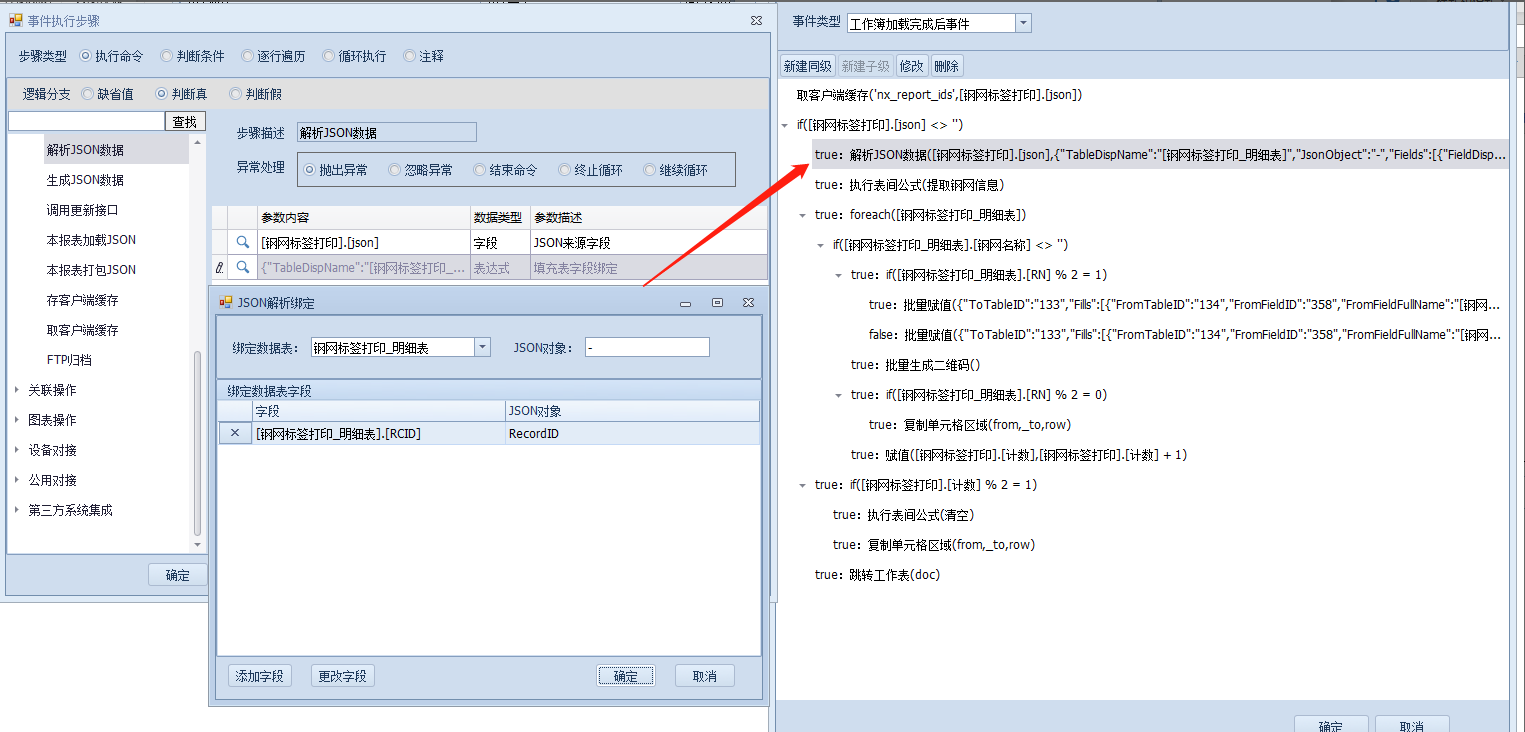This screenshot has height=732, width=1525.
Task: Close the JSON解析绑定 dialog
Action: pos(747,303)
